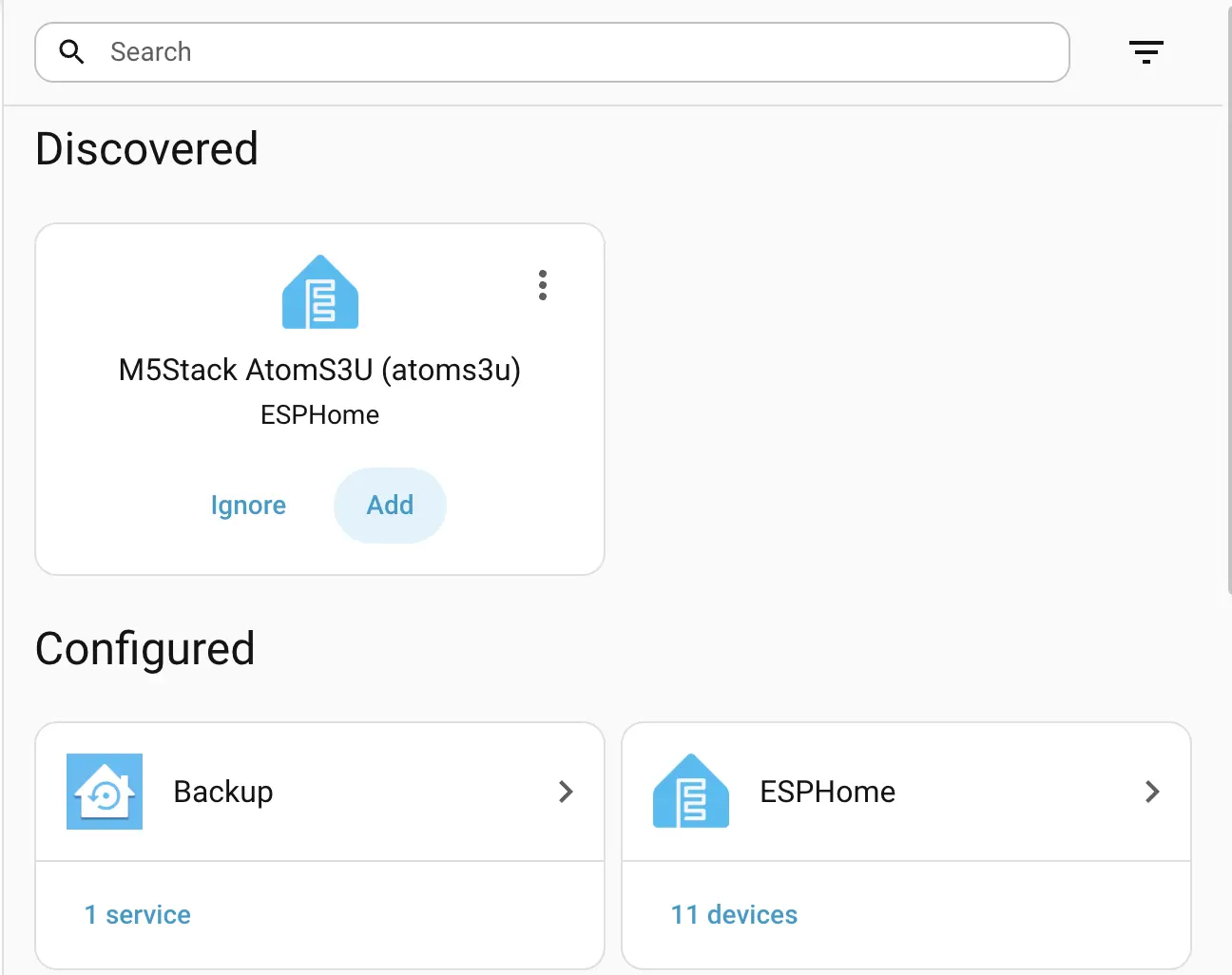Expand configured ESPHome with chevron arrow
The width and height of the screenshot is (1232, 975).
coord(1152,792)
